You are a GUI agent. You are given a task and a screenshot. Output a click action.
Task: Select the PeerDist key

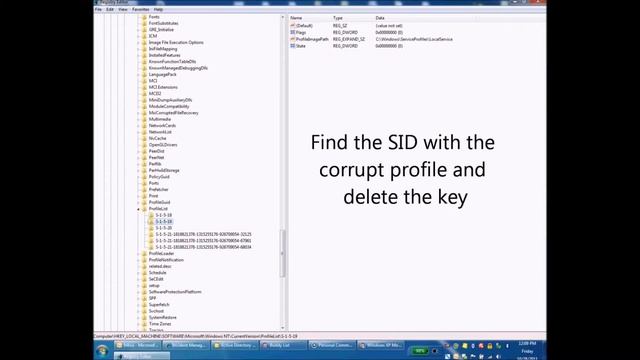[x=156, y=151]
